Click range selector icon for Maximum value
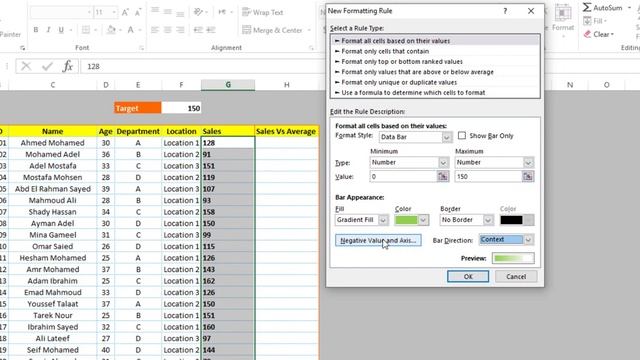This screenshot has height=360, width=640. 528,176
